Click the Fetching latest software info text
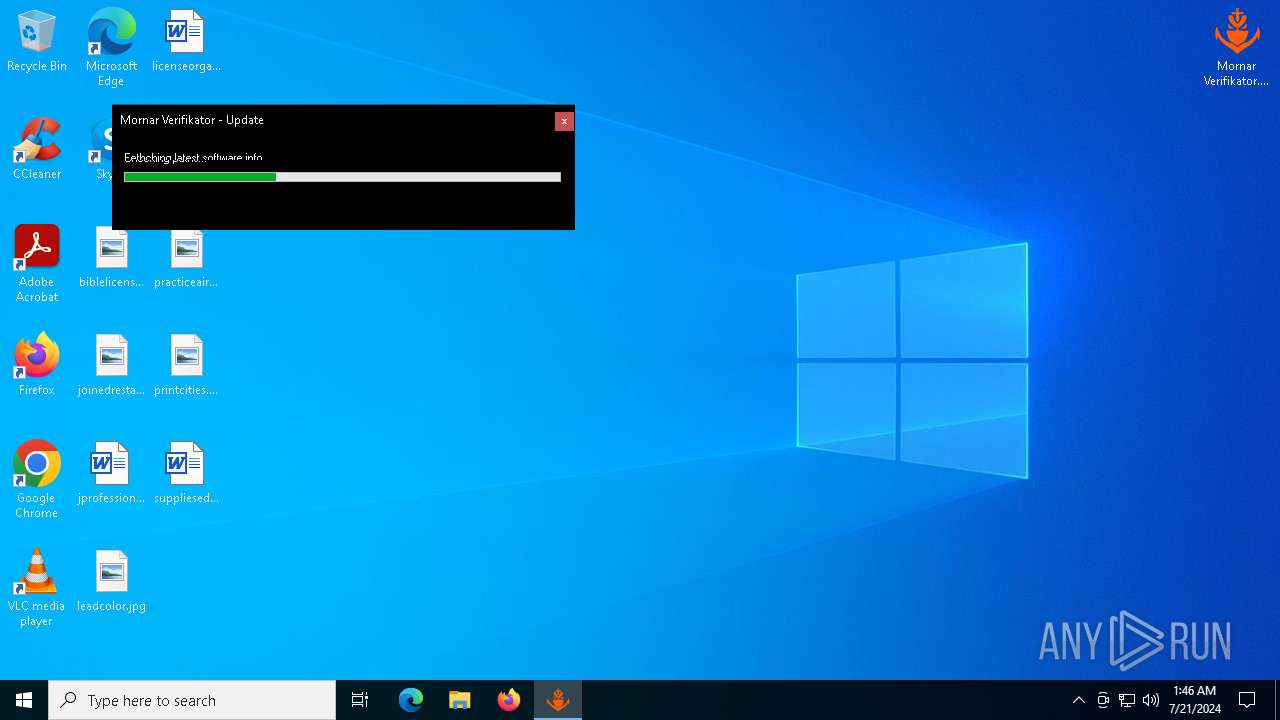Viewport: 1280px width, 720px height. pos(193,158)
